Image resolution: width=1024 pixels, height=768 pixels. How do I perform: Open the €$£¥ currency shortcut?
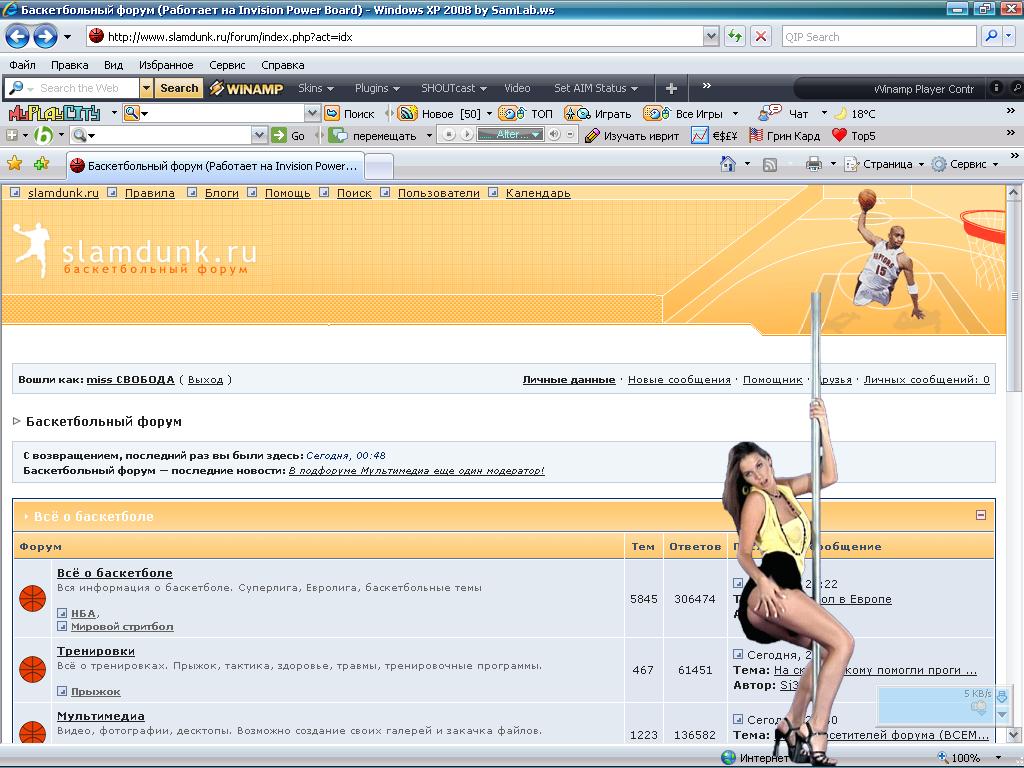coord(714,136)
